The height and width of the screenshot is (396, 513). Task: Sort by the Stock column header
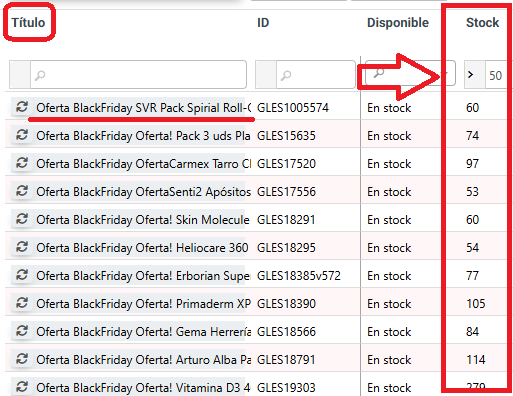point(482,23)
